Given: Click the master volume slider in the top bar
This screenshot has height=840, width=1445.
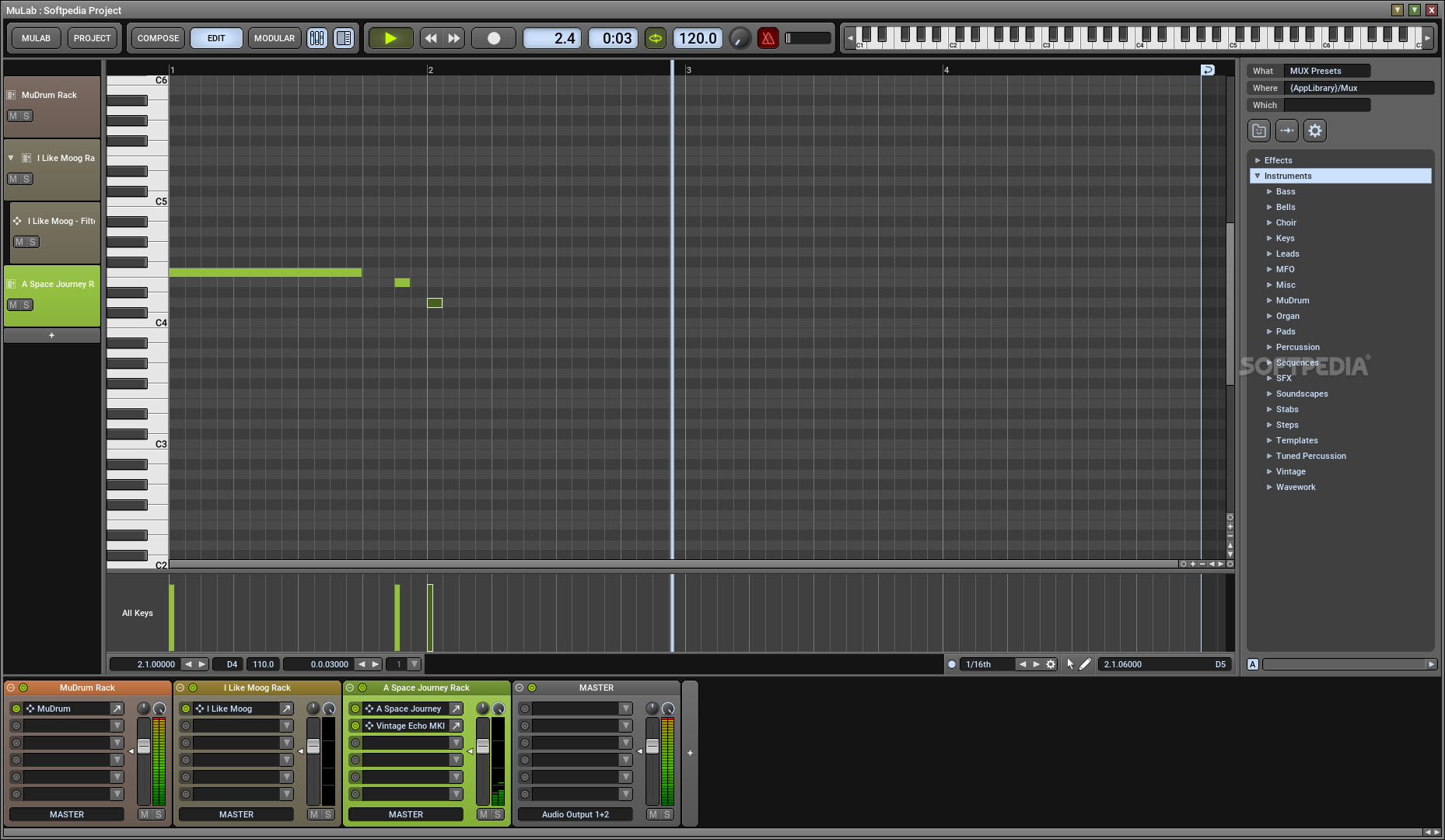Looking at the screenshot, I should [808, 38].
